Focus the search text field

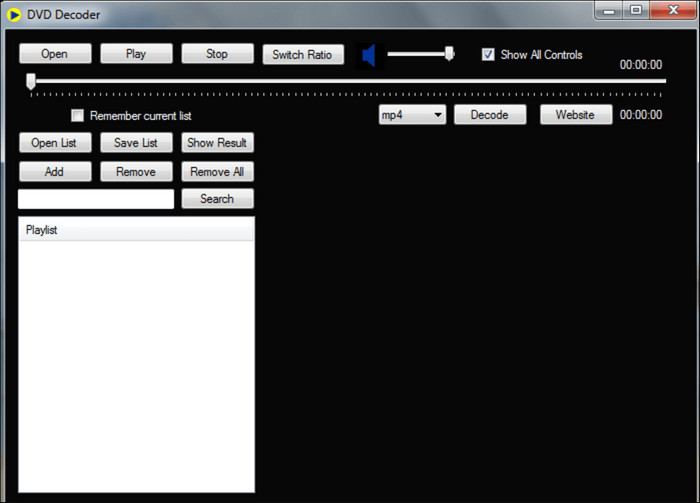[96, 199]
